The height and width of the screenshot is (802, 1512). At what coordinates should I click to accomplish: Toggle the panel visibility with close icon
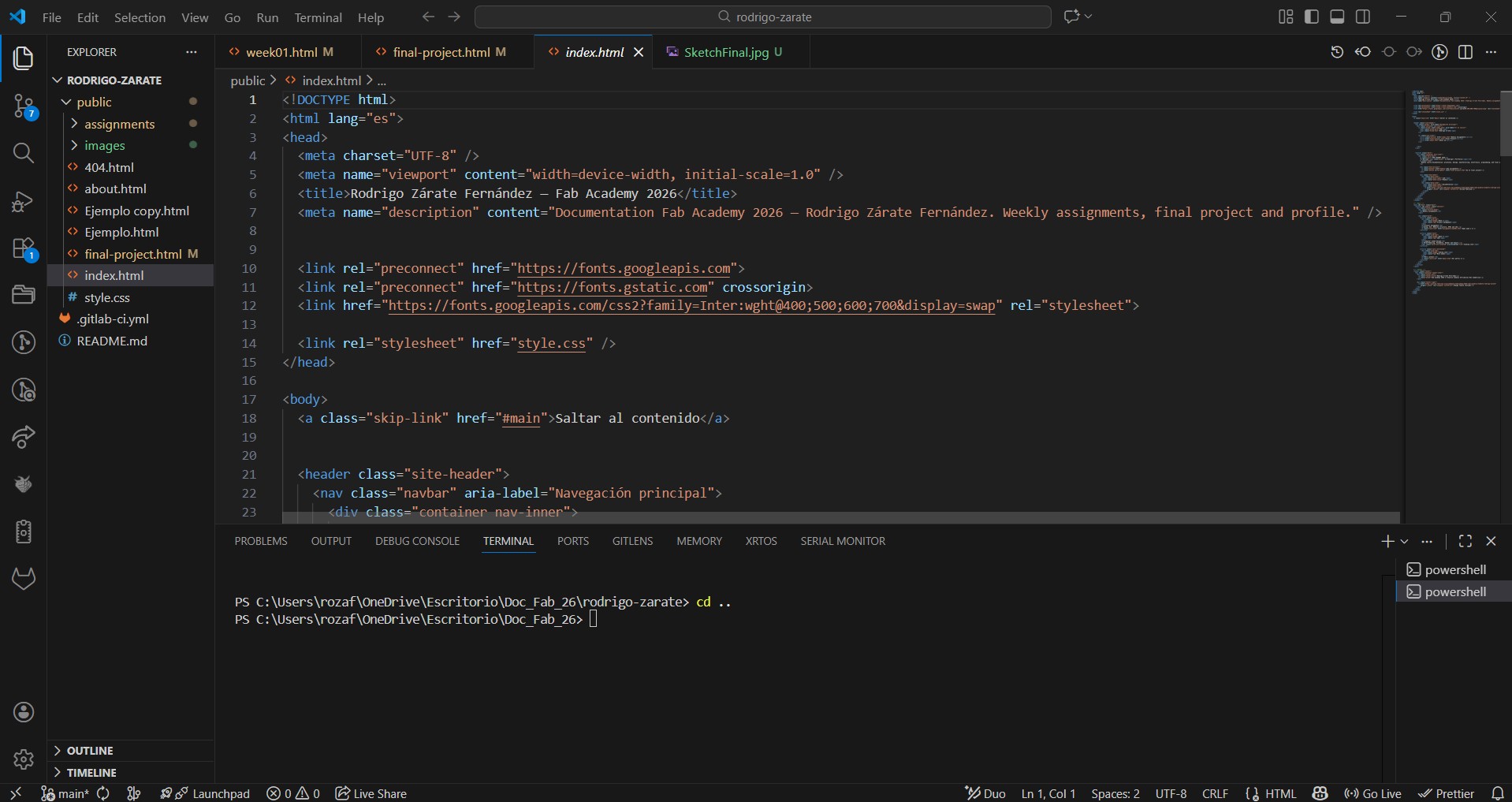click(1492, 542)
